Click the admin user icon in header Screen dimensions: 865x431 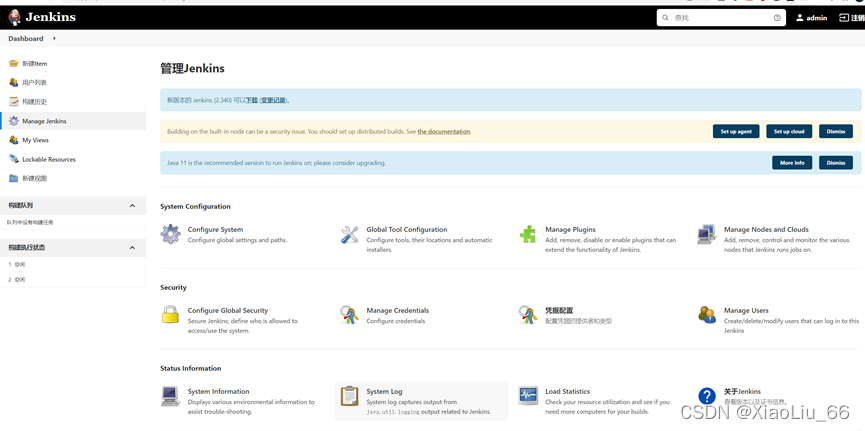[799, 18]
